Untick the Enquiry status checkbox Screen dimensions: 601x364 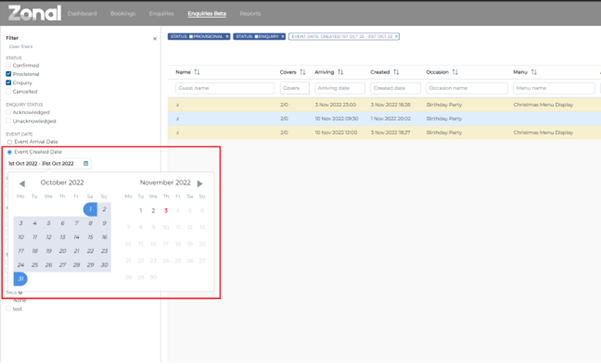point(8,83)
